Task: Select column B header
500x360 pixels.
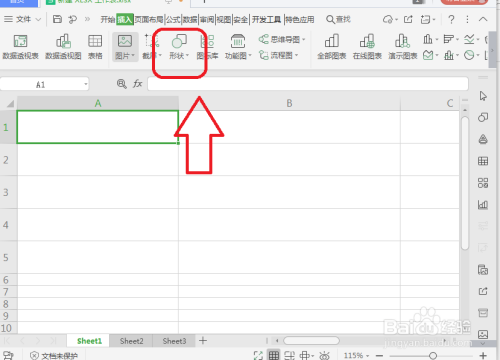Action: pyautogui.click(x=289, y=103)
